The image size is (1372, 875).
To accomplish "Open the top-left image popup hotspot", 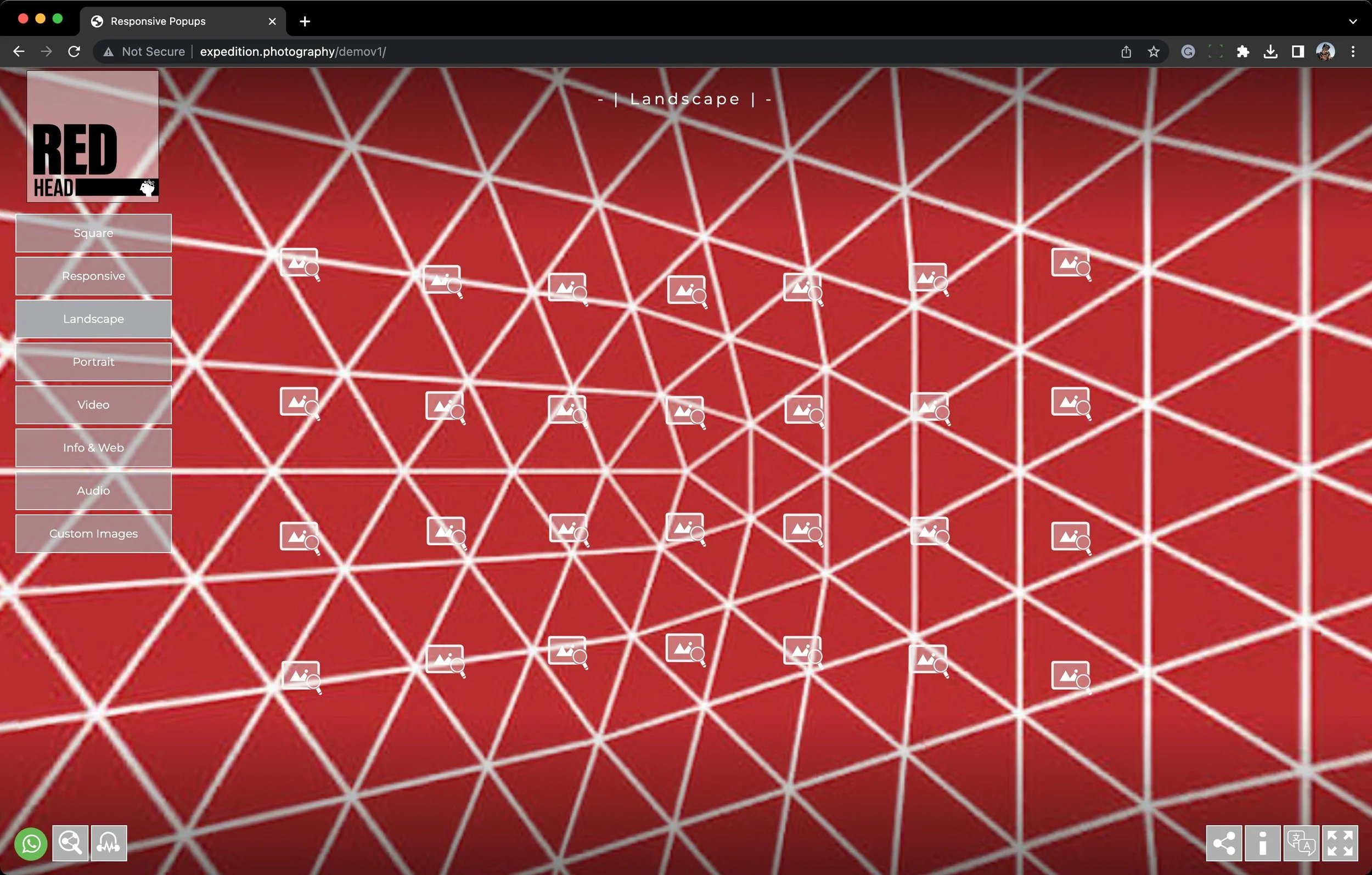I will tap(300, 264).
